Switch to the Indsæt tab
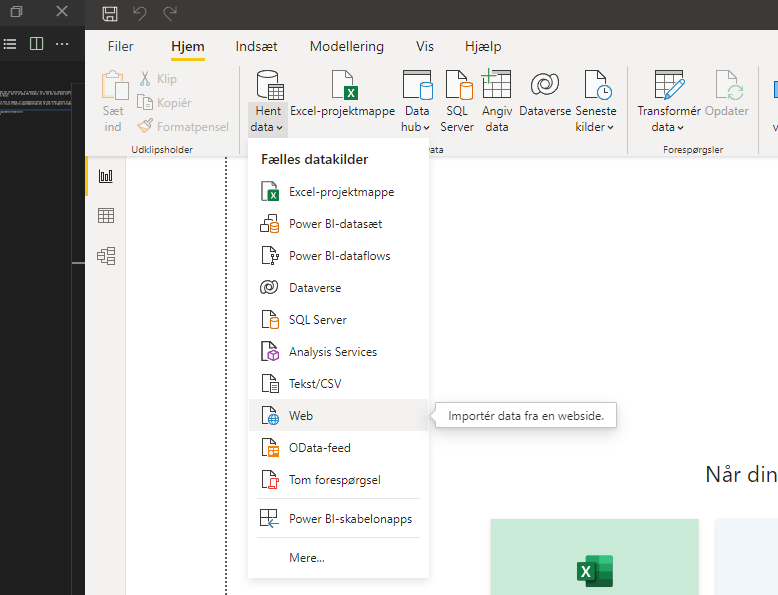The height and width of the screenshot is (595, 778). coord(256,47)
